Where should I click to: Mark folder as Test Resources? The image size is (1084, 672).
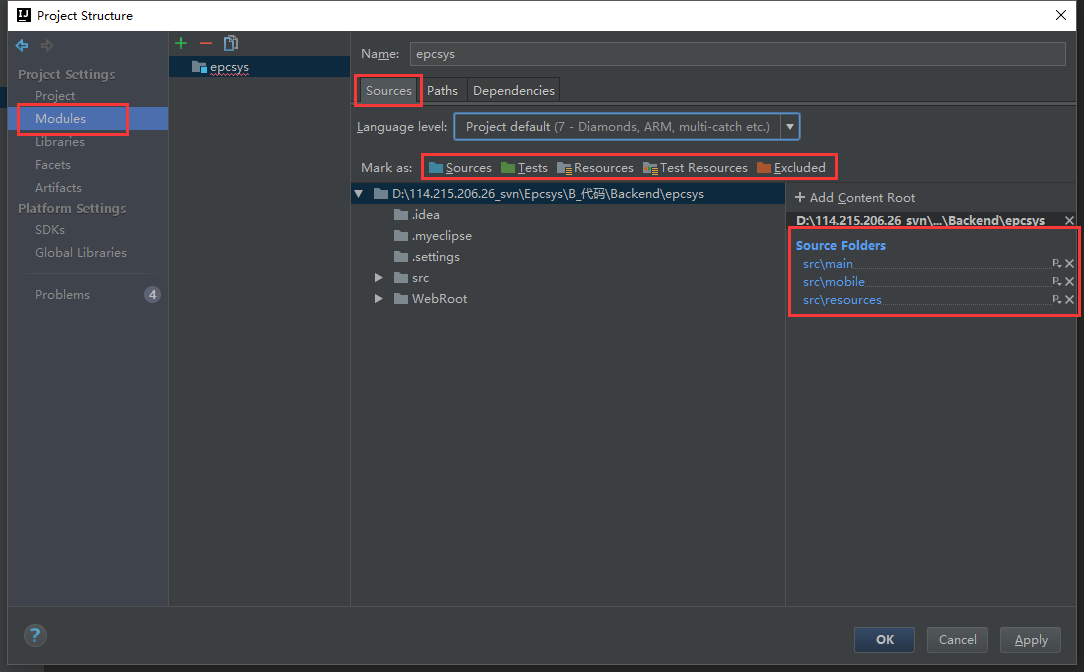tap(695, 168)
